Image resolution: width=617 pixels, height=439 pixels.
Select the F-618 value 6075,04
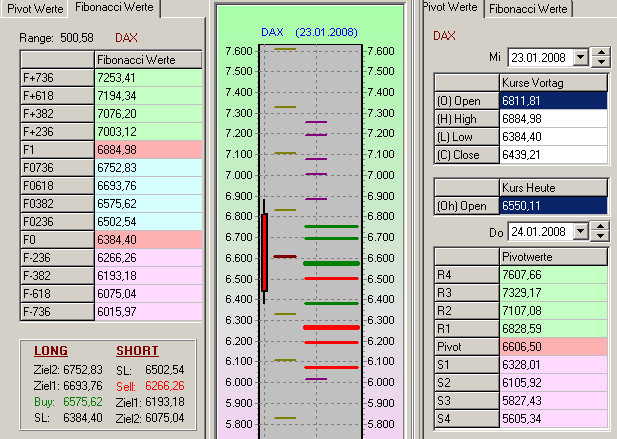[x=148, y=294]
